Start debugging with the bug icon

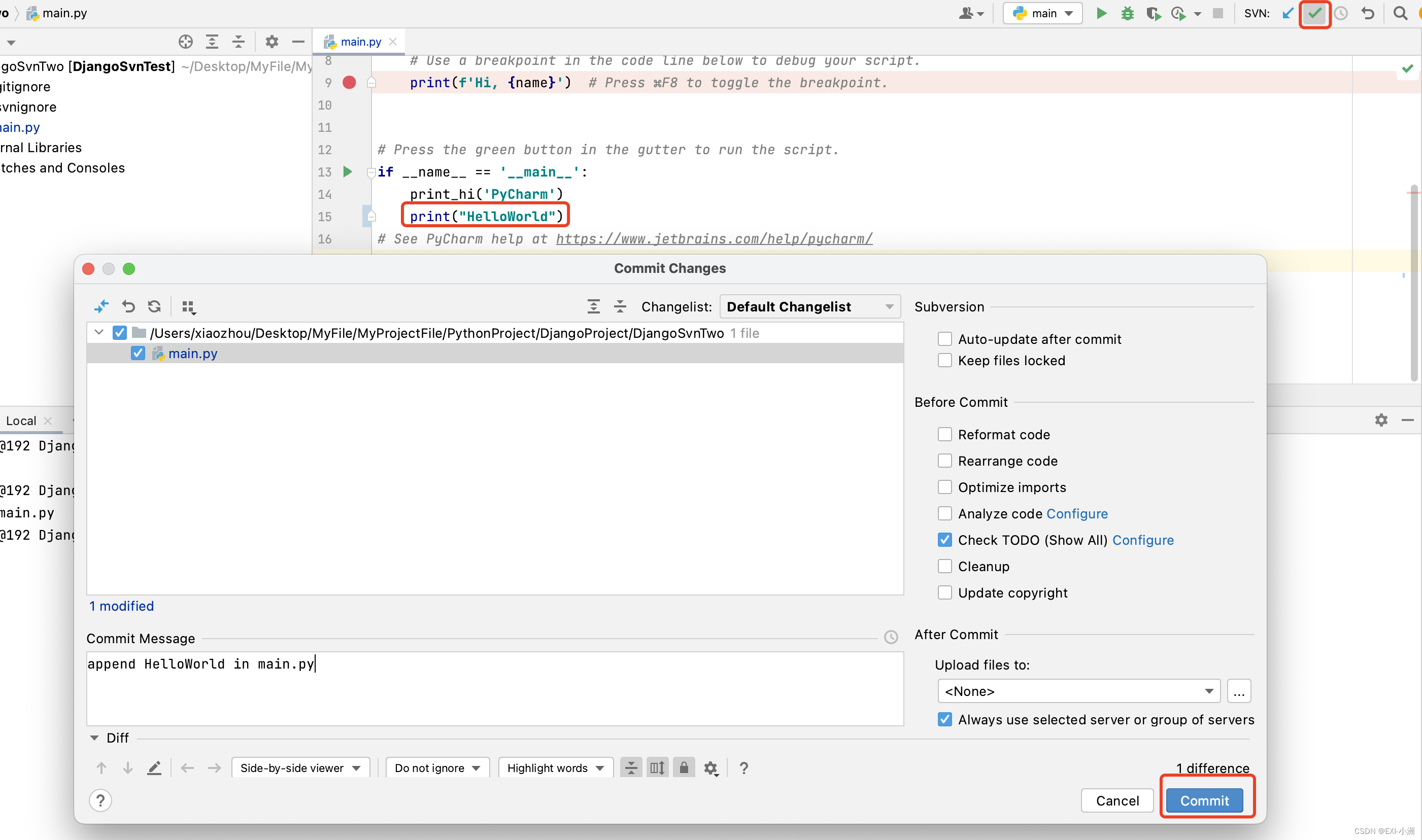pyautogui.click(x=1128, y=13)
